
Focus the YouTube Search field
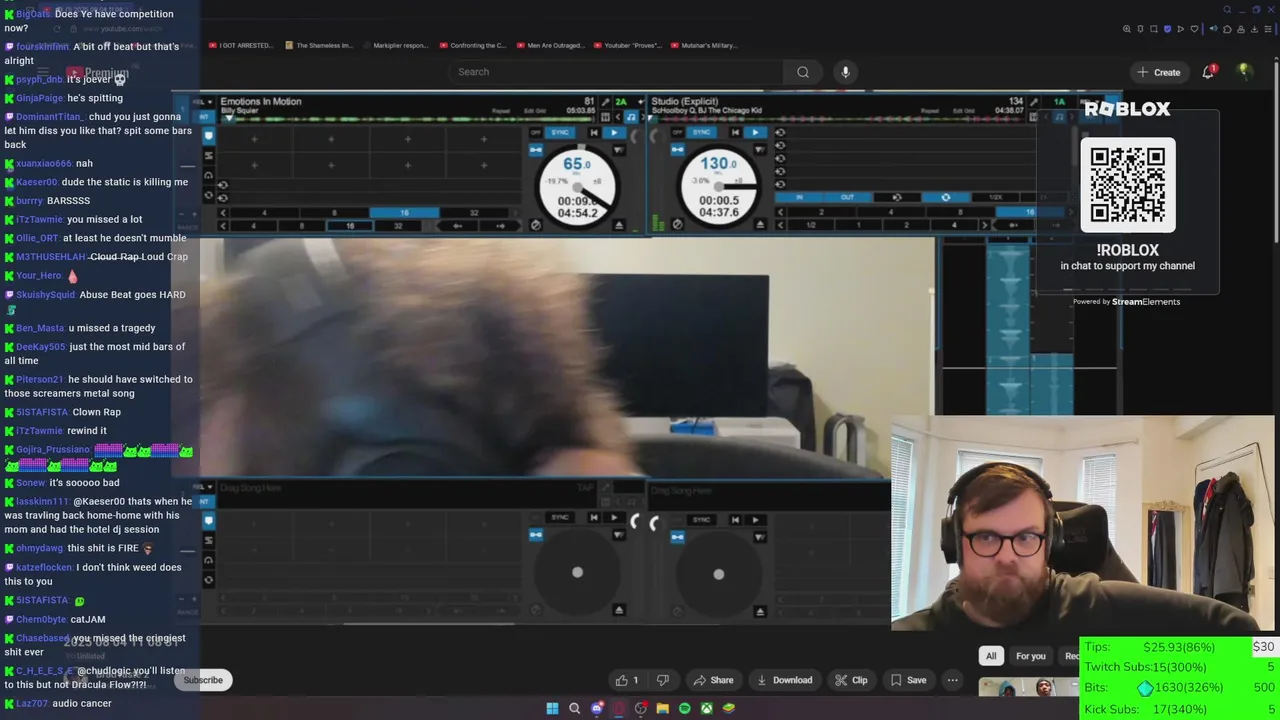click(x=615, y=72)
